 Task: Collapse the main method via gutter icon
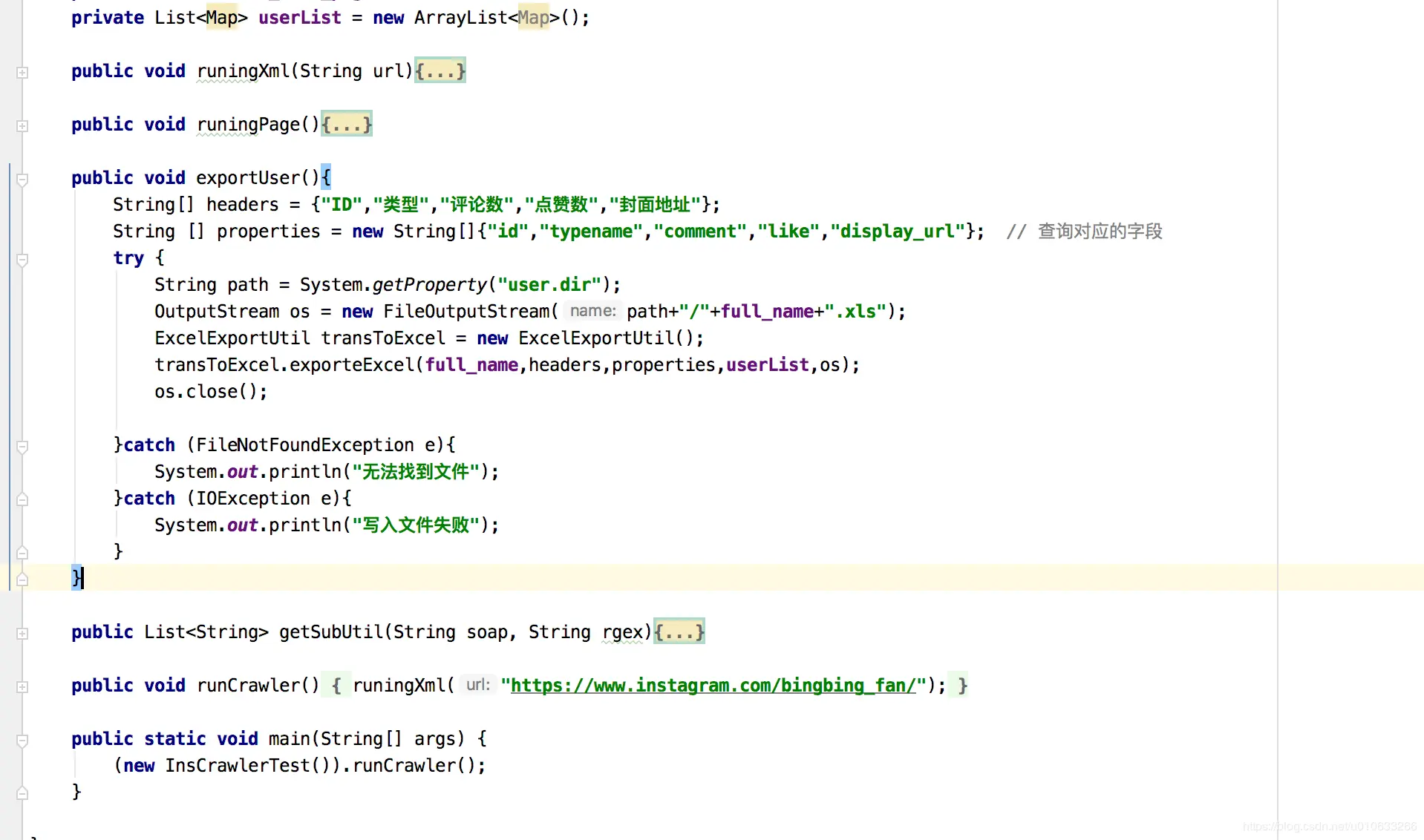click(x=22, y=741)
